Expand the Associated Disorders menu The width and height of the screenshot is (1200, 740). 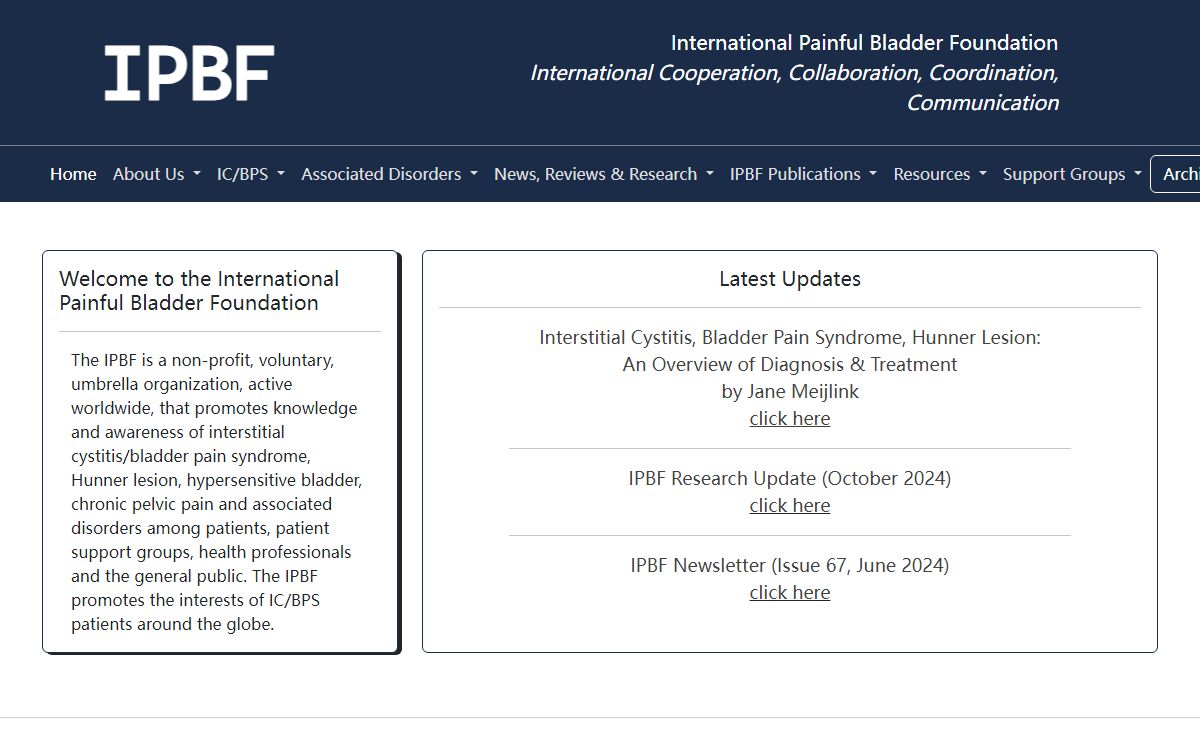[x=389, y=174]
